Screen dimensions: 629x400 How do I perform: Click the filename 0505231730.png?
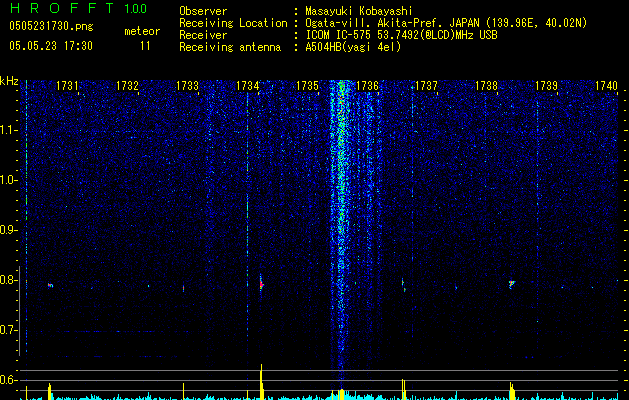[x=51, y=27]
